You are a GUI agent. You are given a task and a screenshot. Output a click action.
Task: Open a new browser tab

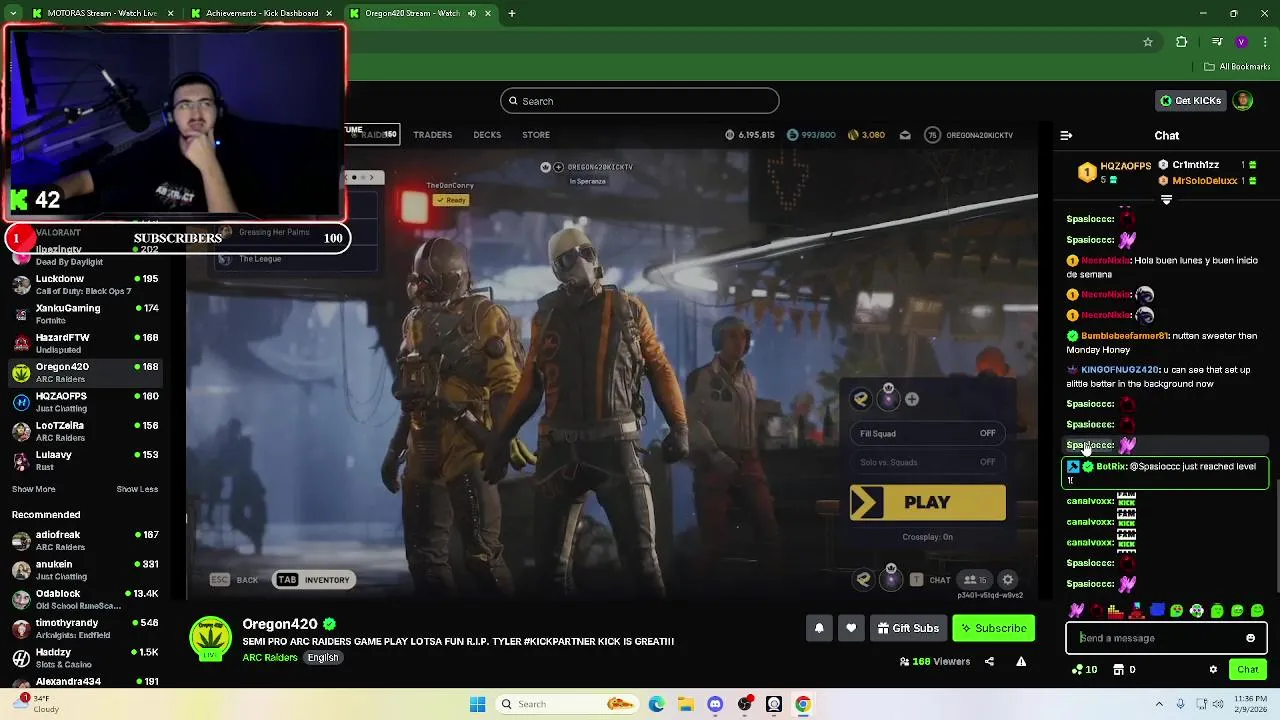coord(511,14)
